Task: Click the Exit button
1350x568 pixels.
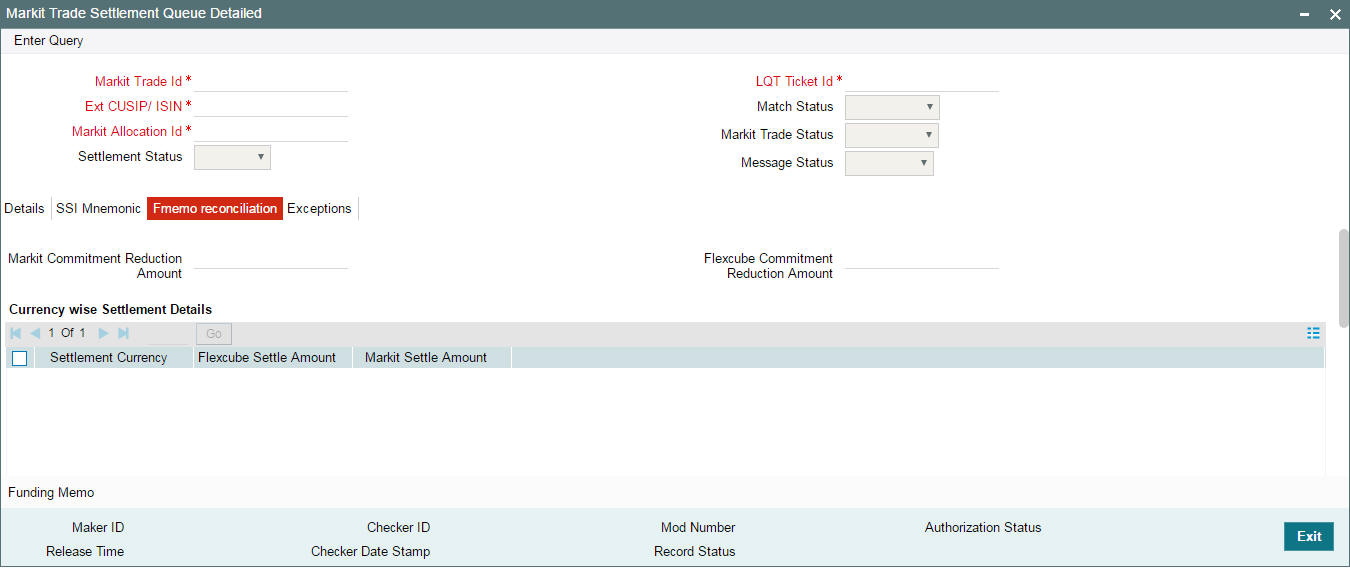Action: tap(1309, 536)
